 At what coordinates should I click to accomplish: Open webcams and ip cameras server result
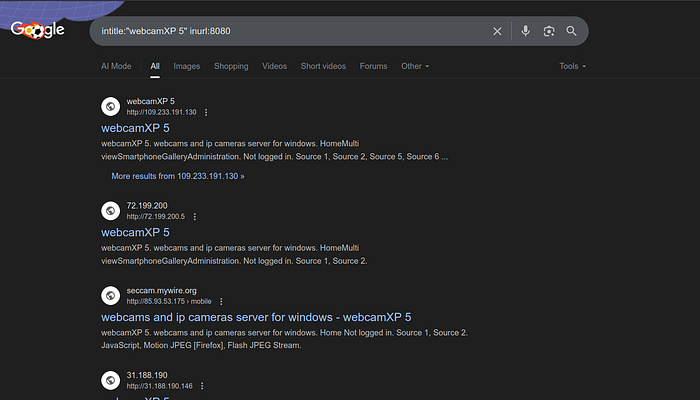pos(256,317)
